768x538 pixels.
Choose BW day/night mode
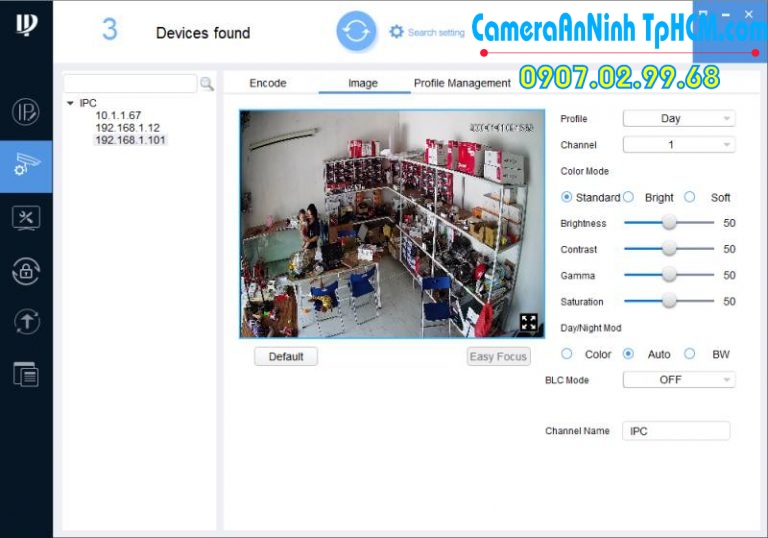pos(690,354)
